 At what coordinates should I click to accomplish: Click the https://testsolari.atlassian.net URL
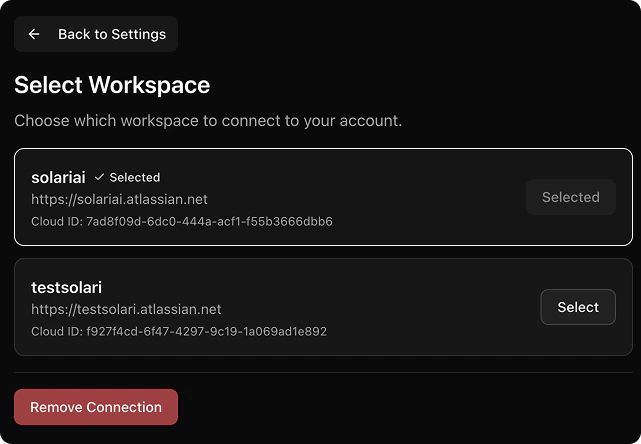point(126,309)
